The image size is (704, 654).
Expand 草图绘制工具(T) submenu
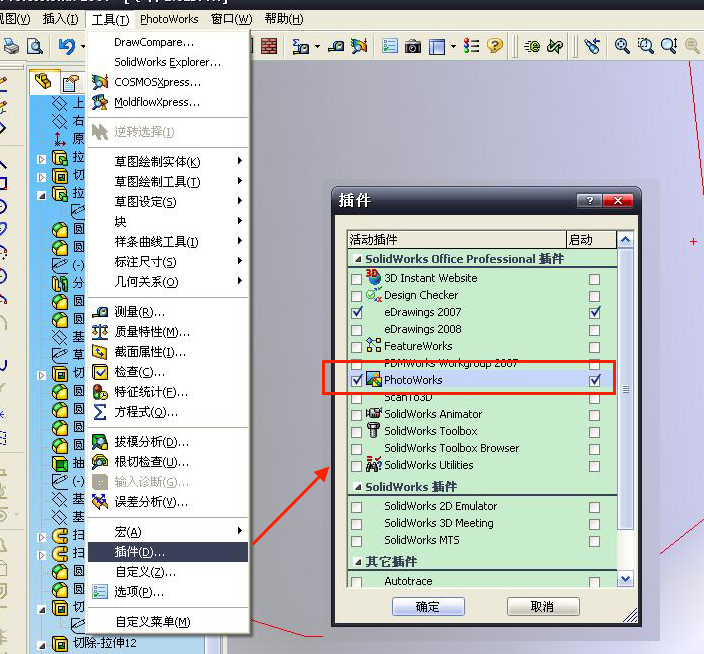(168, 181)
